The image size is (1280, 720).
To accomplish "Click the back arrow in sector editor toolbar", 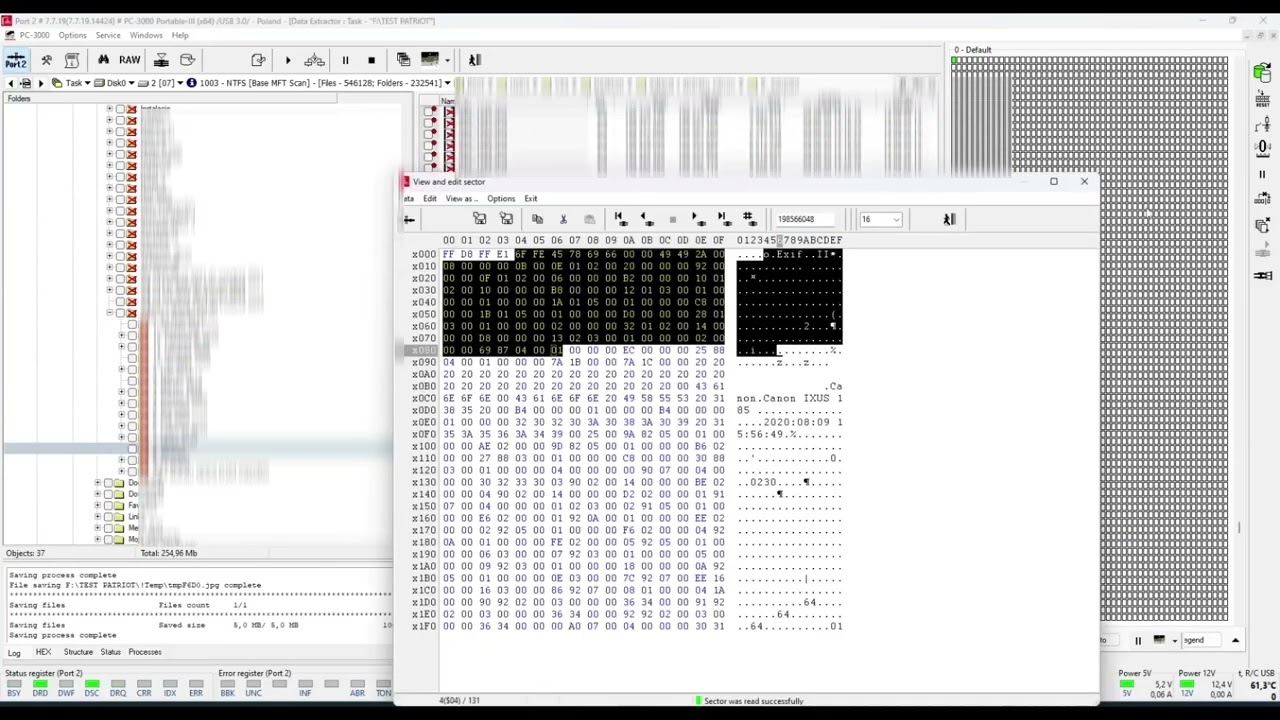I will 409,219.
